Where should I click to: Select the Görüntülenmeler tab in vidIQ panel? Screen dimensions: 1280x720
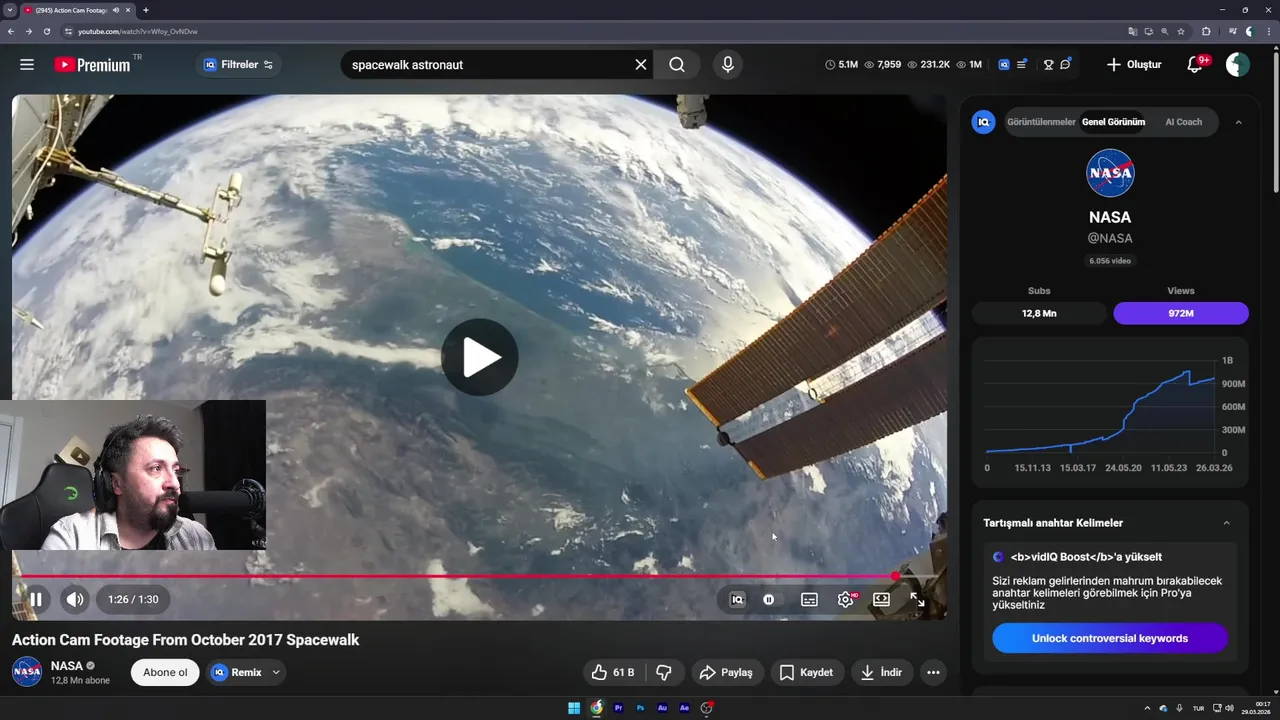click(x=1041, y=122)
